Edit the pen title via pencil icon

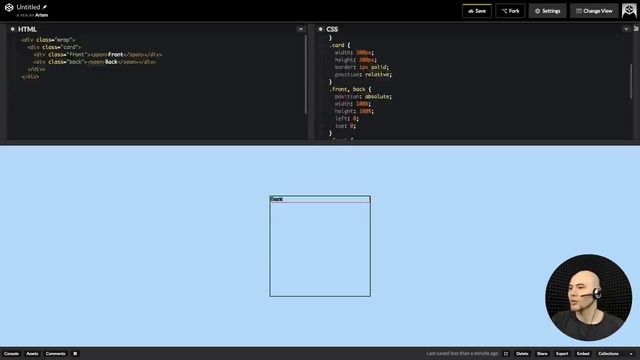[45, 7]
